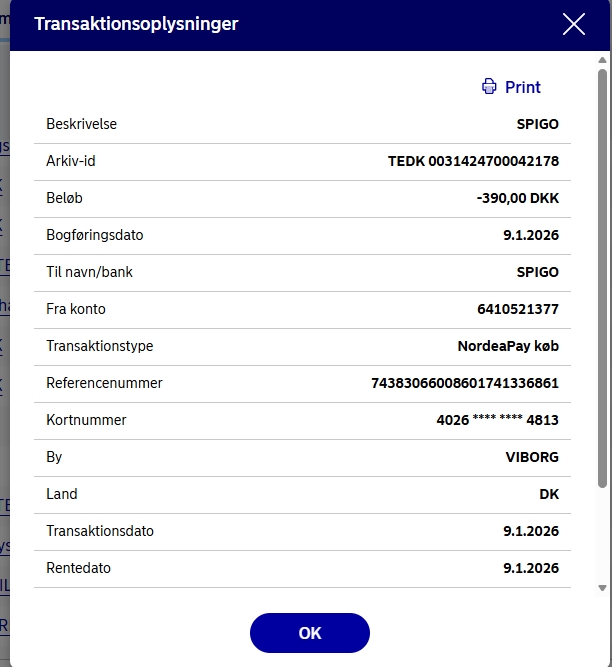612x667 pixels.
Task: Click the Land value DK
Action: 548,494
